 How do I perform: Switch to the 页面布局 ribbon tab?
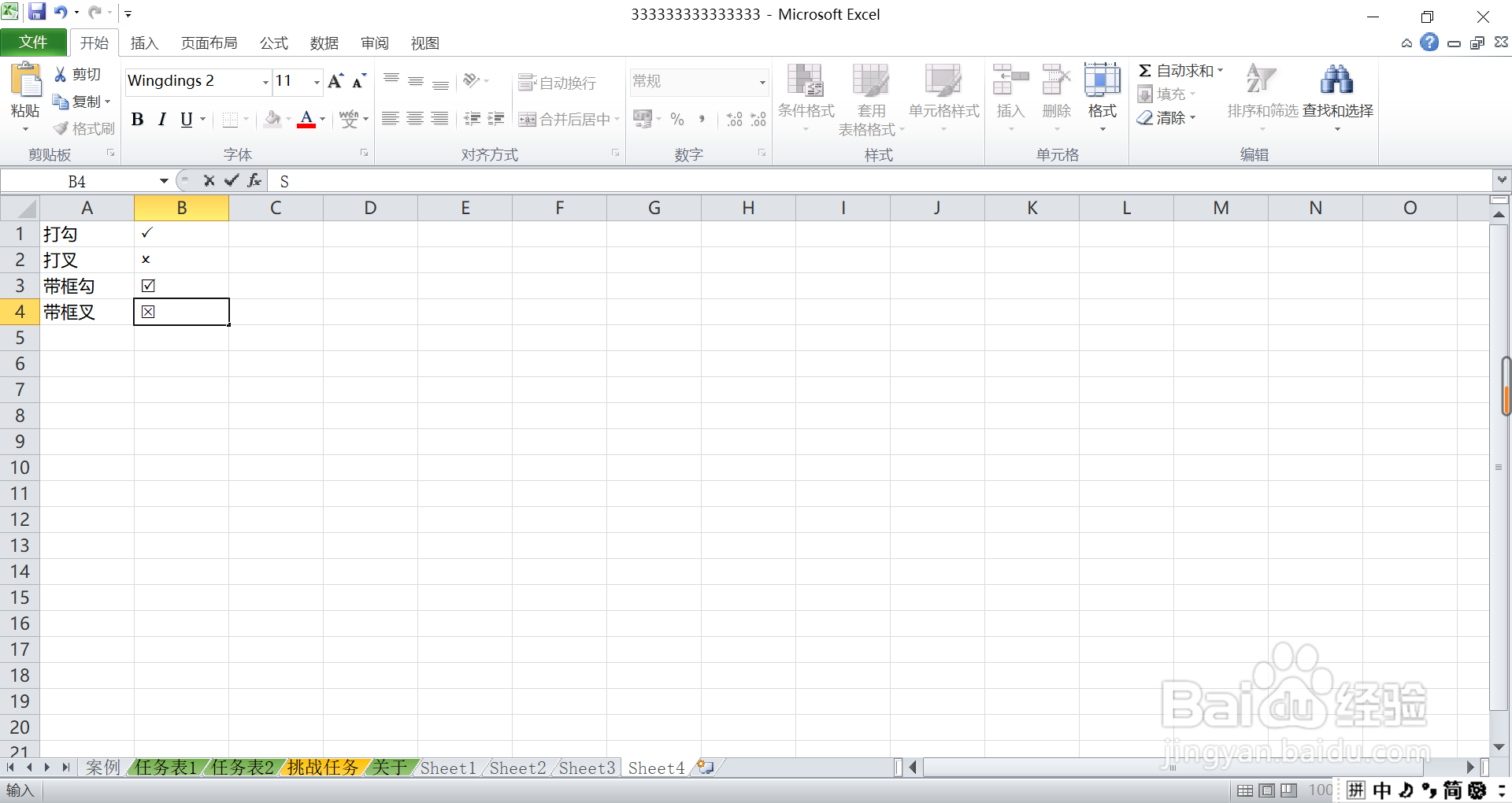(x=209, y=43)
